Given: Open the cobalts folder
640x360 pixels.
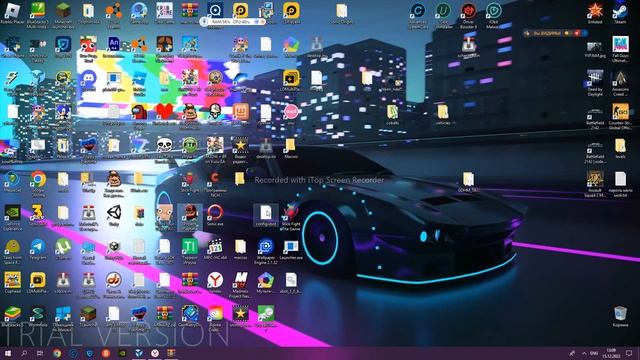Looking at the screenshot, I should tap(392, 111).
